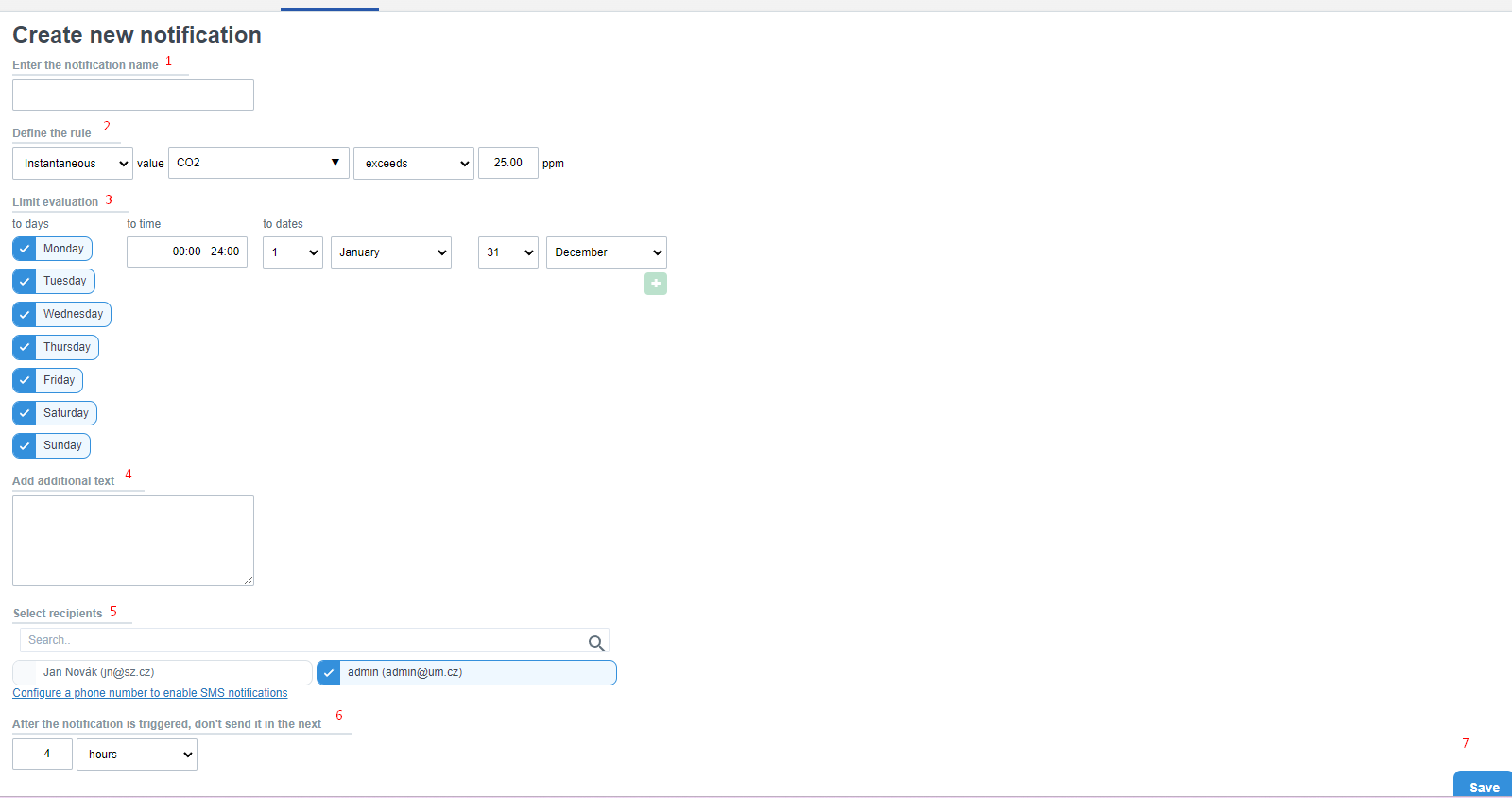Open the January start month dropdown
Image resolution: width=1512 pixels, height=798 pixels.
[x=391, y=252]
